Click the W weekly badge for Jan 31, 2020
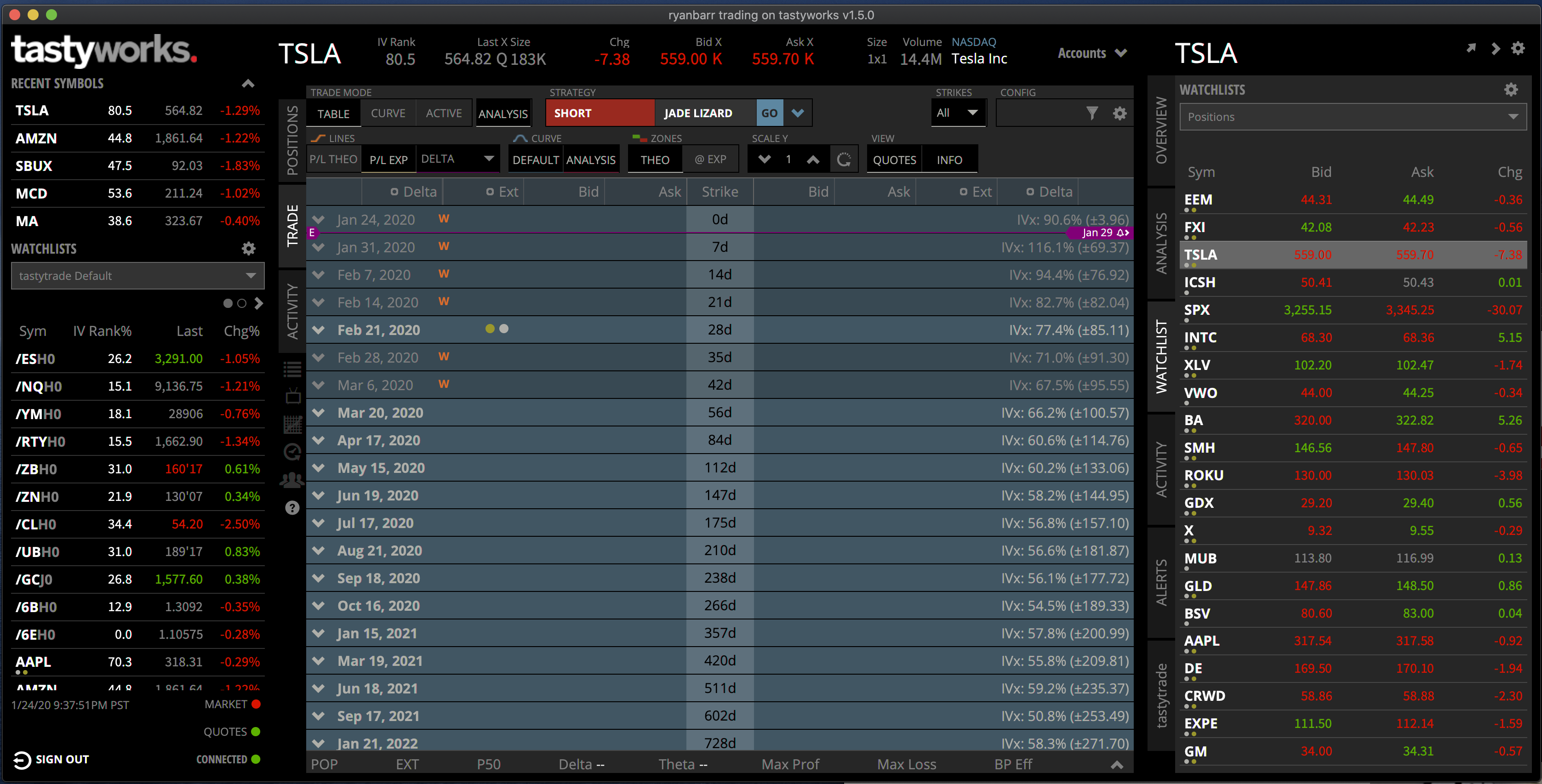Screen dimensions: 1542x784 pyautogui.click(x=444, y=247)
